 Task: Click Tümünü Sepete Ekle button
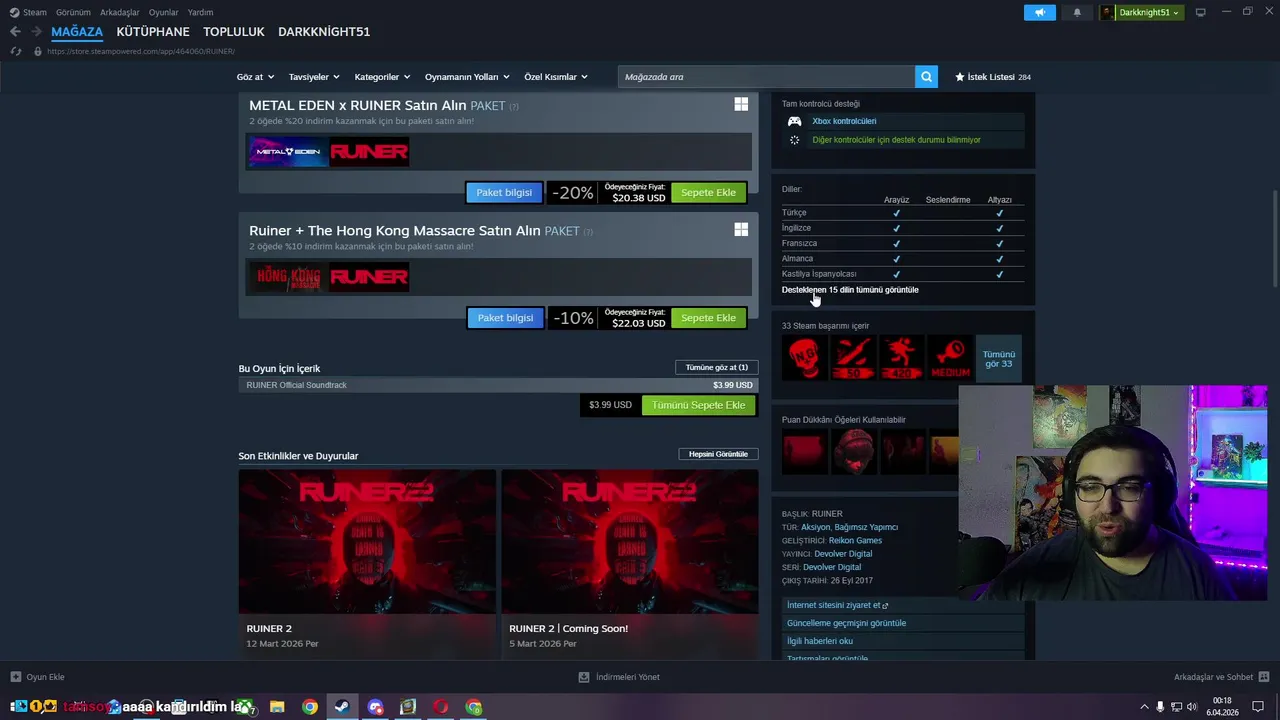pos(698,405)
